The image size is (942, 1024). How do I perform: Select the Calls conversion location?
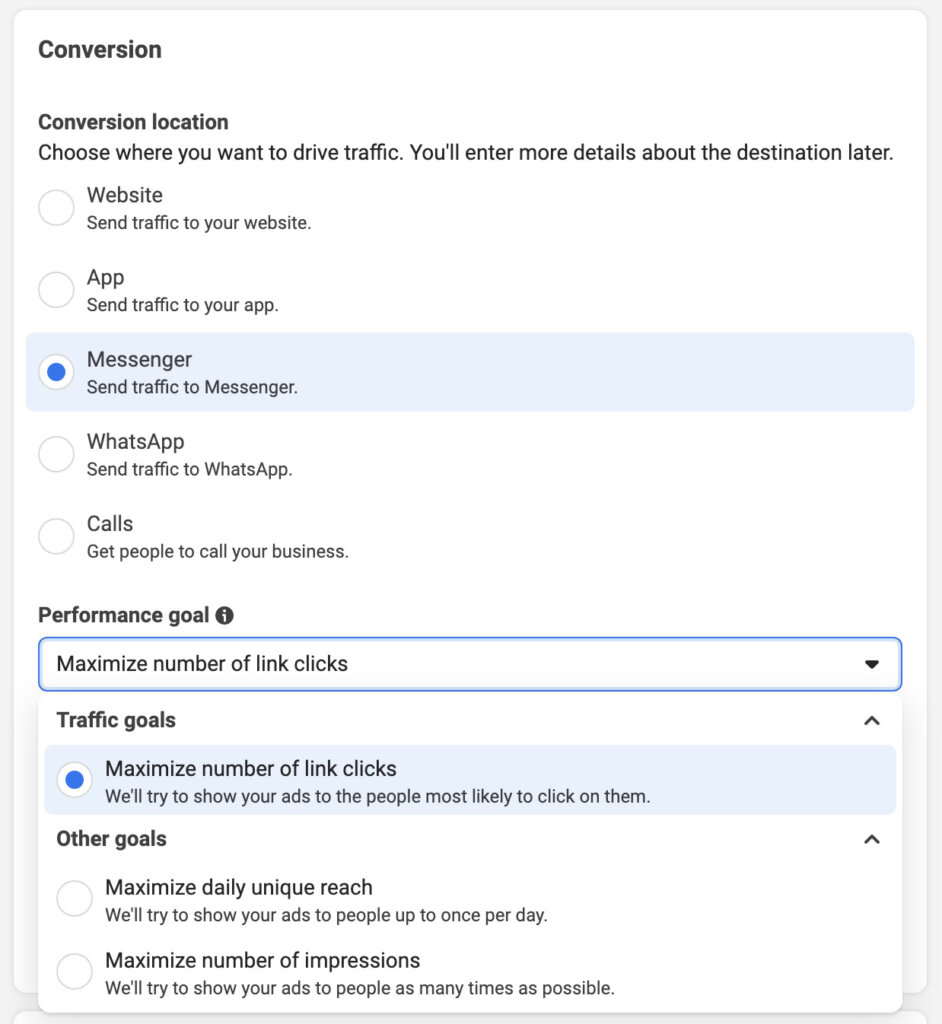(56, 536)
